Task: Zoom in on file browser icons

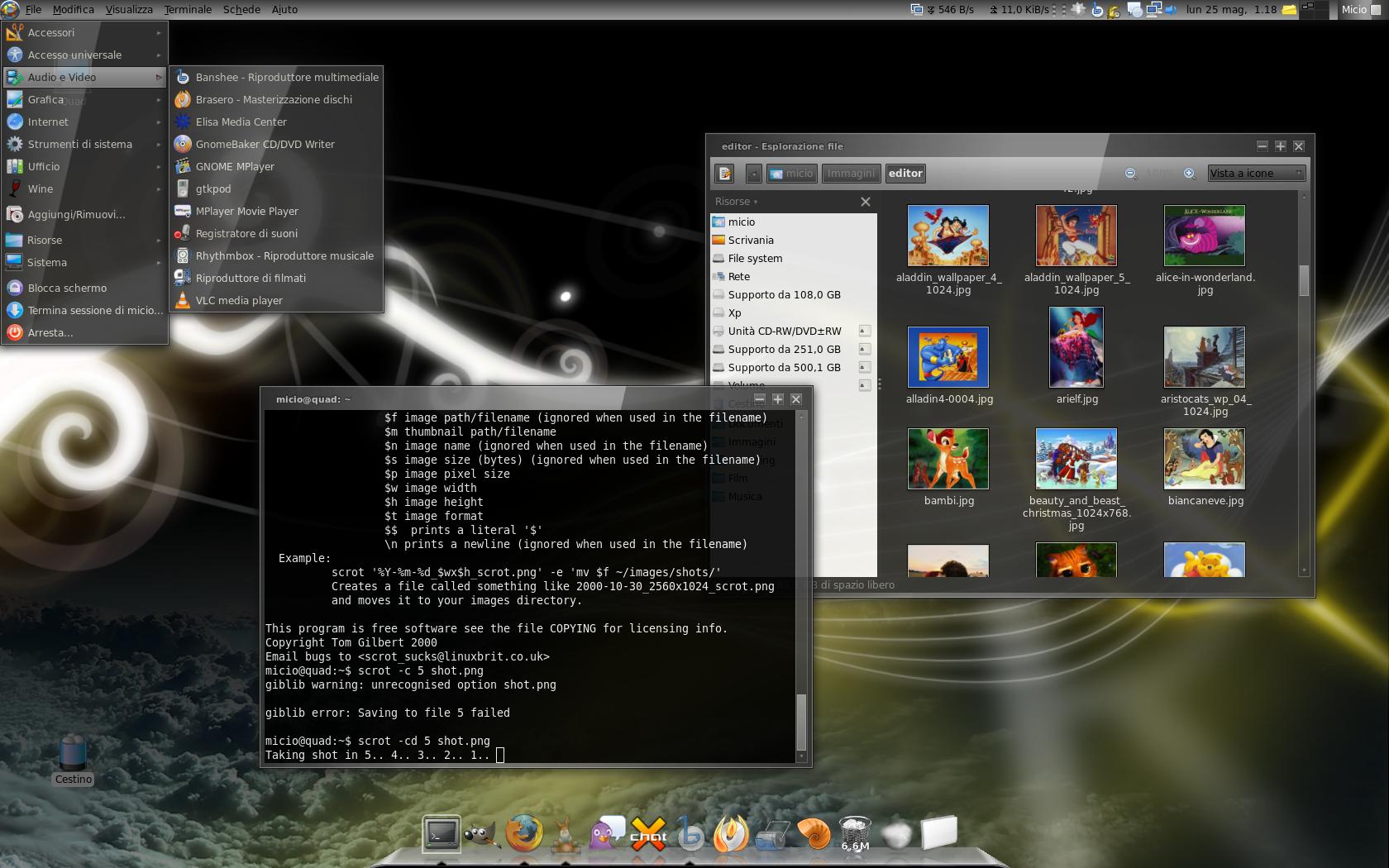Action: tap(1189, 173)
